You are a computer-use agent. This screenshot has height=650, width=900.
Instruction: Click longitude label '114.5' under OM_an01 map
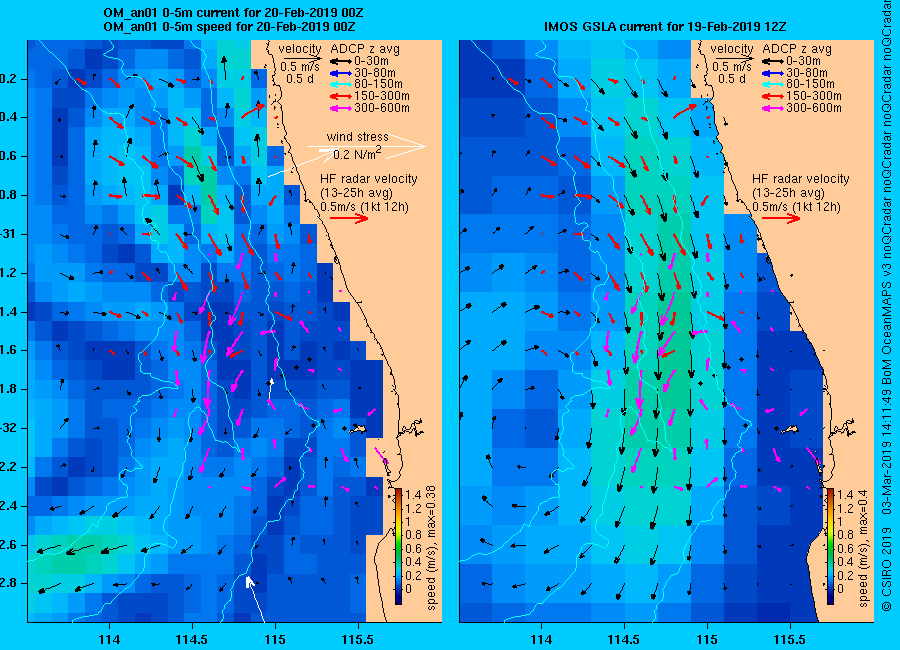click(x=192, y=639)
